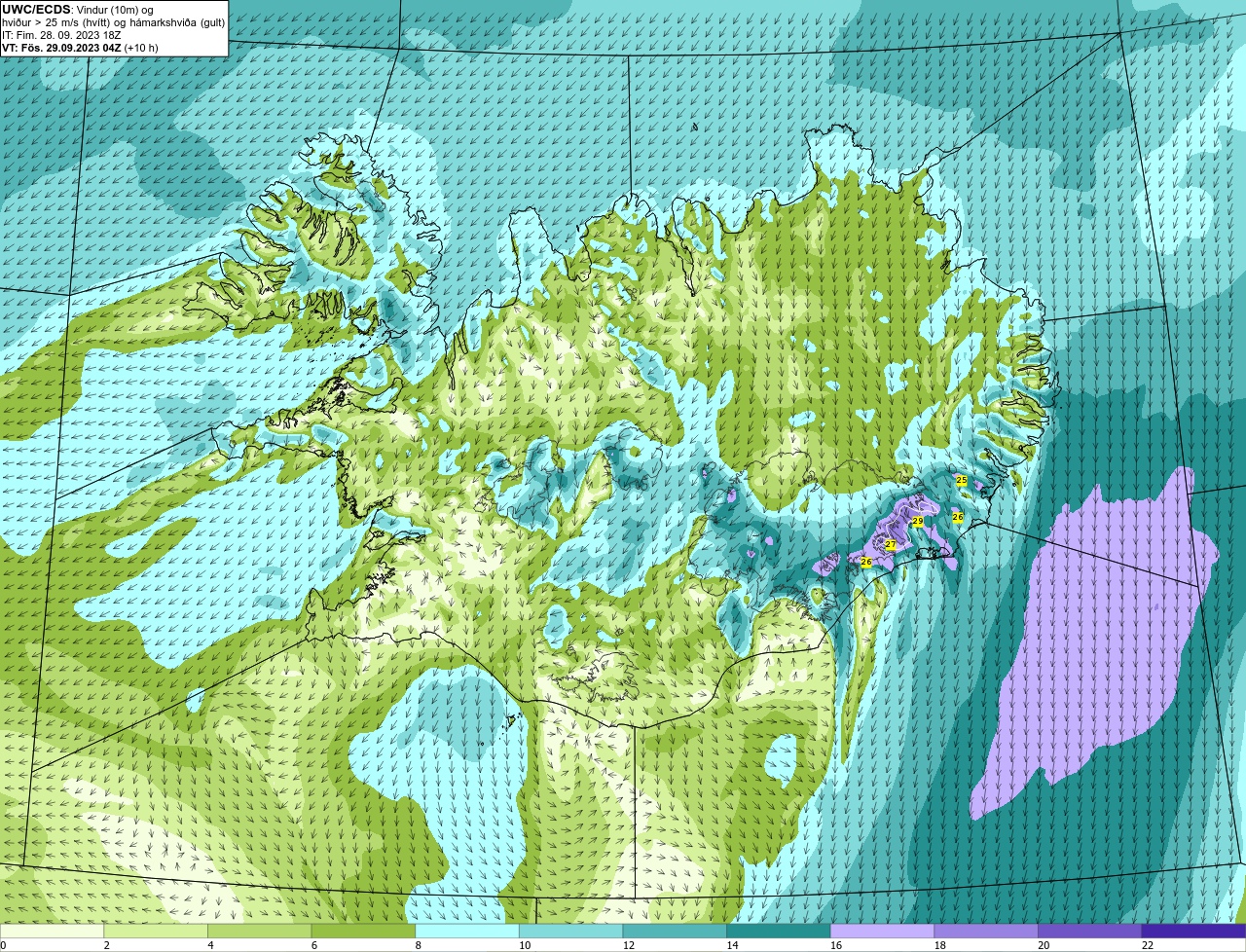Click the 'VT: Fös. 29.09.2023 04Z' line
Image resolution: width=1246 pixels, height=952 pixels.
tap(80, 48)
